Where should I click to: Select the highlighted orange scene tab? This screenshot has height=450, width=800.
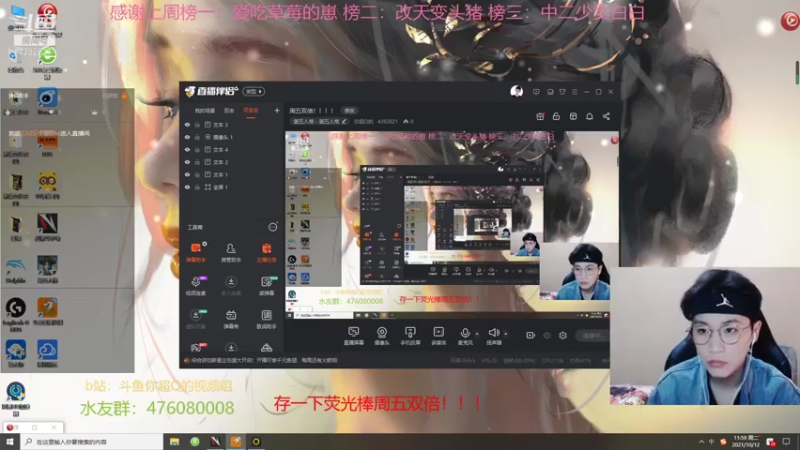251,111
